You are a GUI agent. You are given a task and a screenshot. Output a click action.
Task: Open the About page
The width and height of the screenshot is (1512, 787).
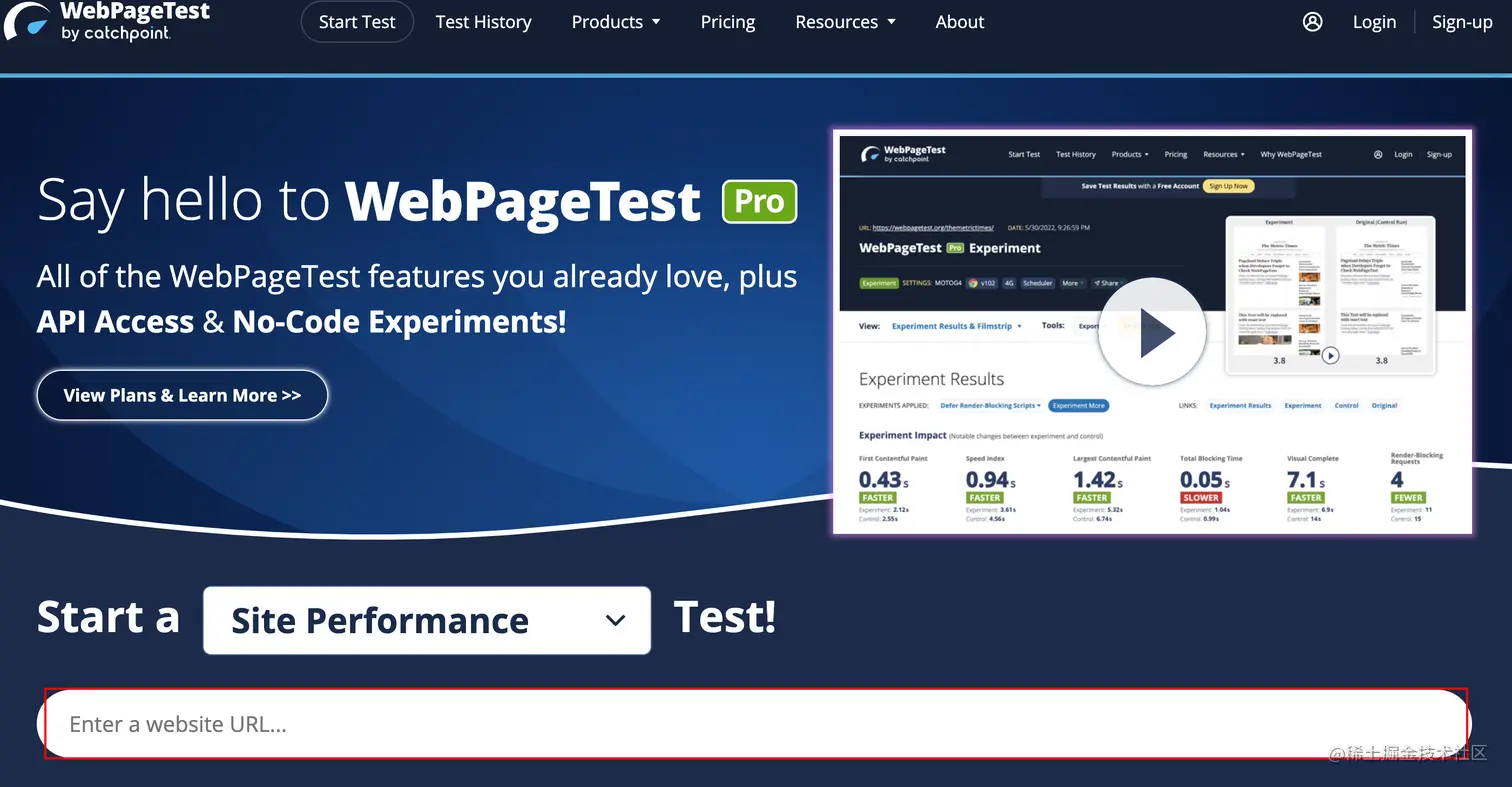(960, 22)
